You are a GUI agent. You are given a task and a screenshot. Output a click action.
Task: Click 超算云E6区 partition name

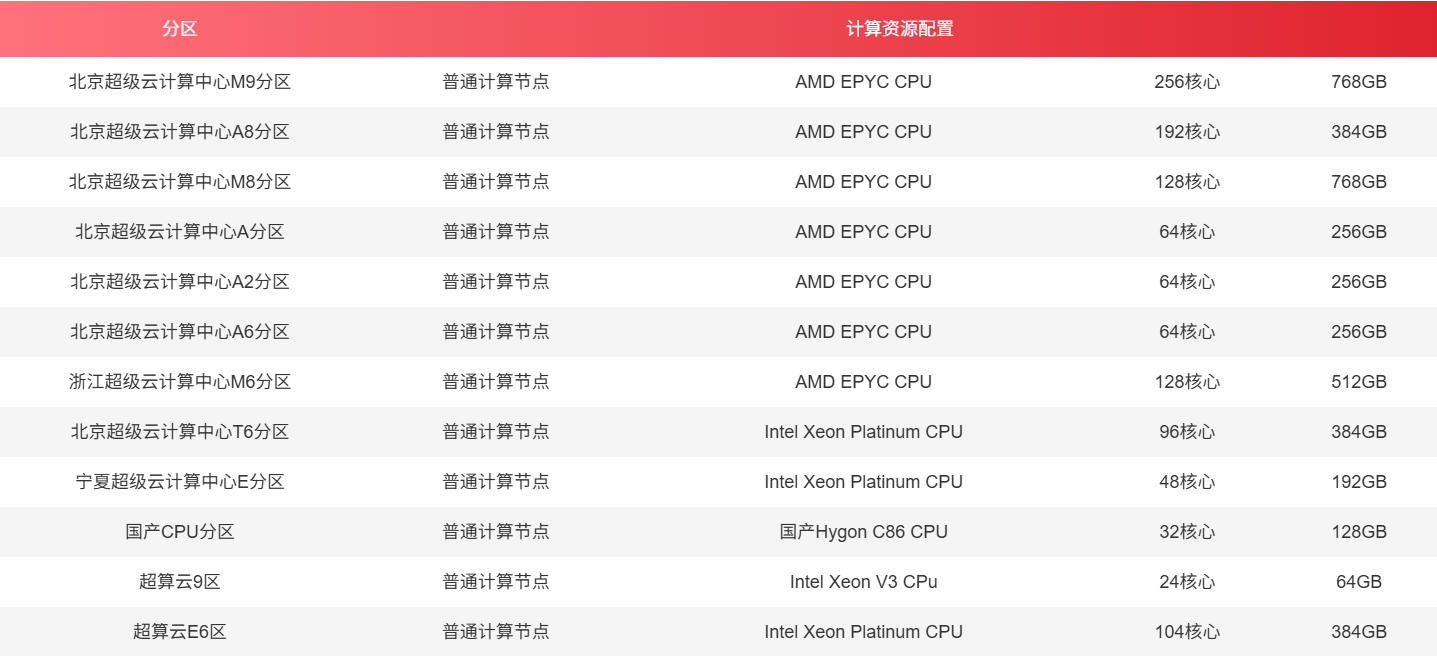[x=180, y=632]
